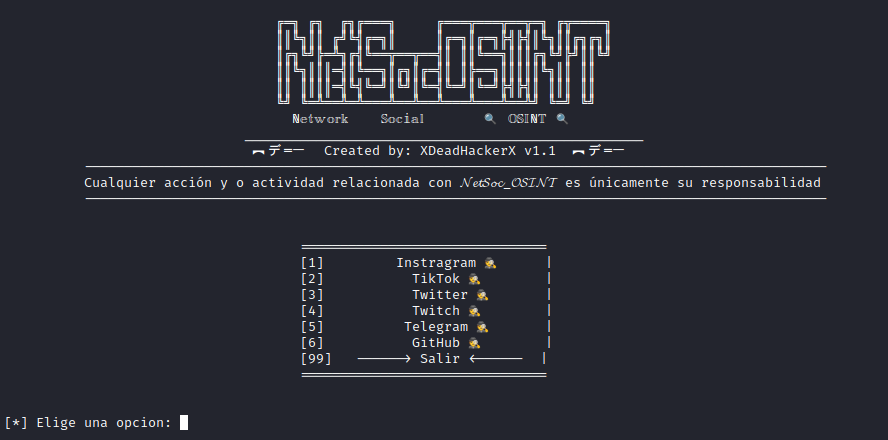Click the terminal cursor after Elige una opcion
Screen dimensions: 888x440
[x=184, y=422]
